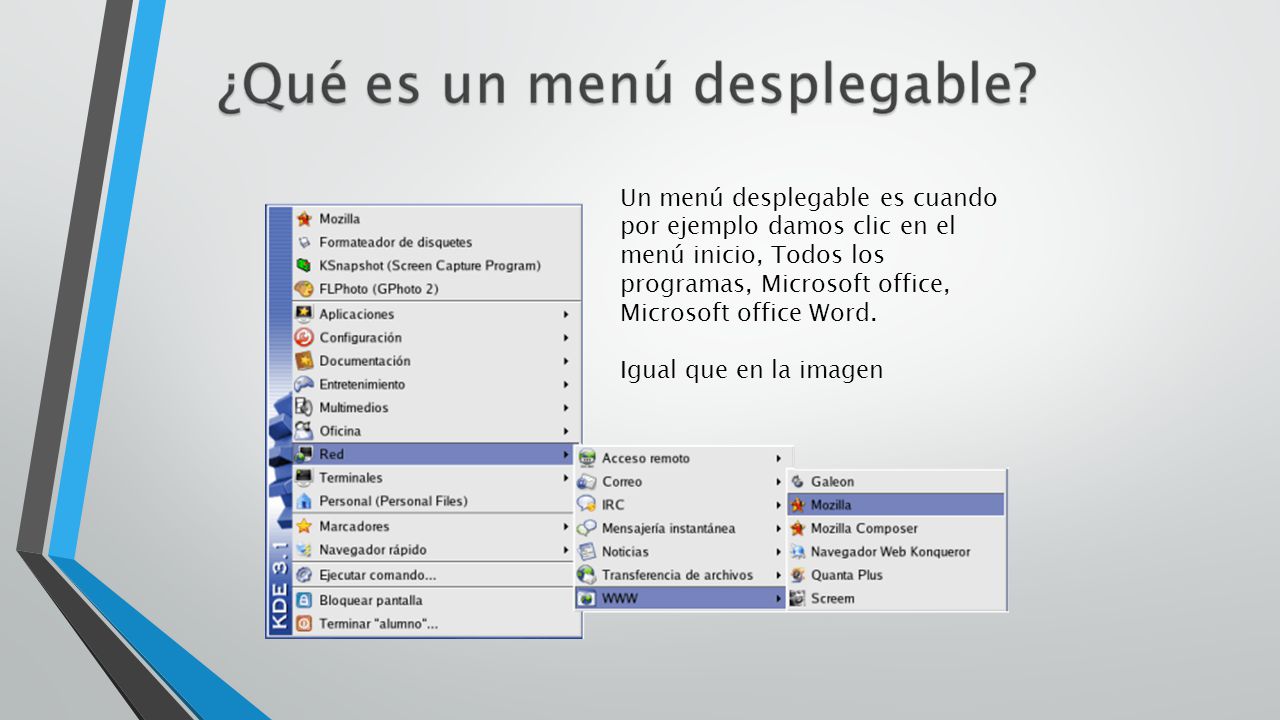The height and width of the screenshot is (720, 1280).
Task: Launch KSnapshot via its green icon
Action: tap(304, 265)
